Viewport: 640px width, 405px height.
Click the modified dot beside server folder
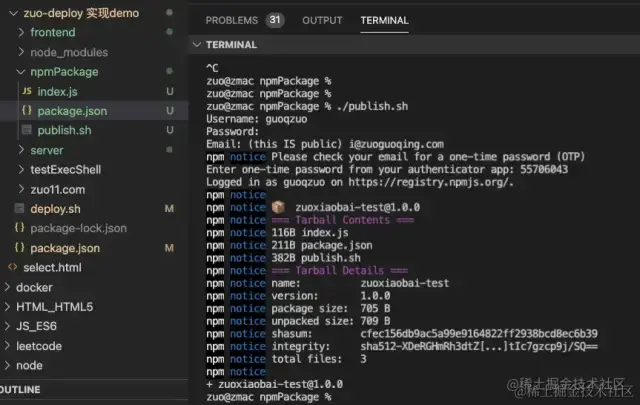169,150
